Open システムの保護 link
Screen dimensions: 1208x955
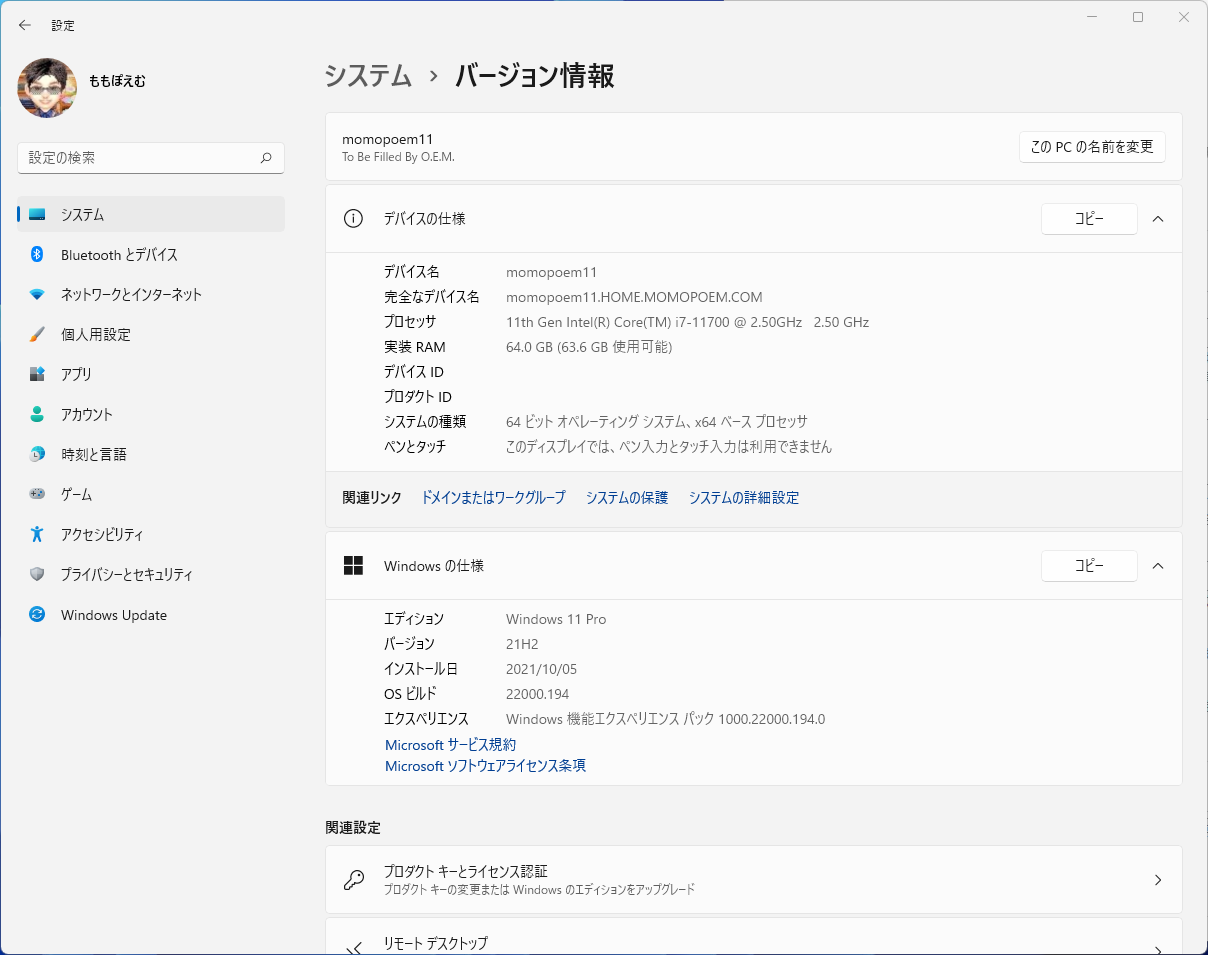click(627, 497)
